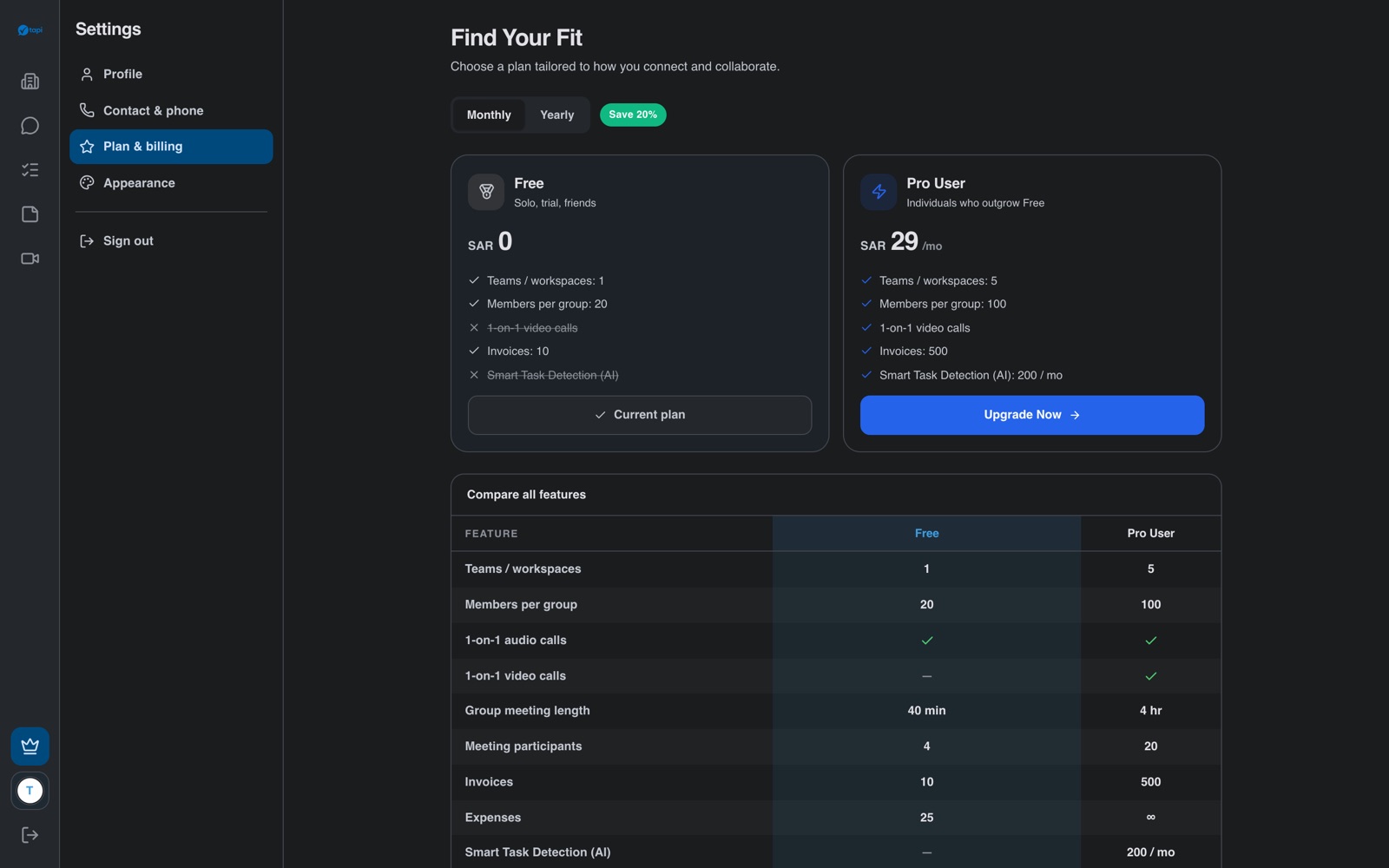
Task: Open the chat bubble icon
Action: pos(30,126)
